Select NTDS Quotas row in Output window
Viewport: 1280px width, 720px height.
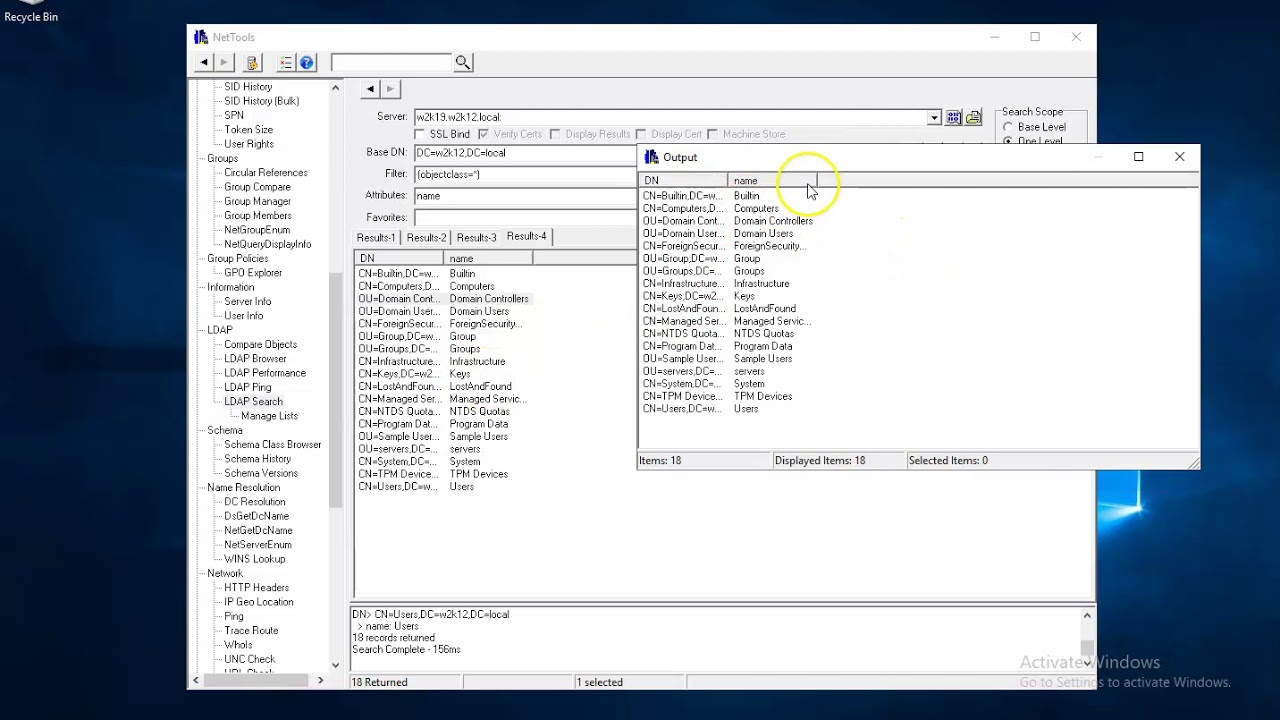[x=728, y=334]
